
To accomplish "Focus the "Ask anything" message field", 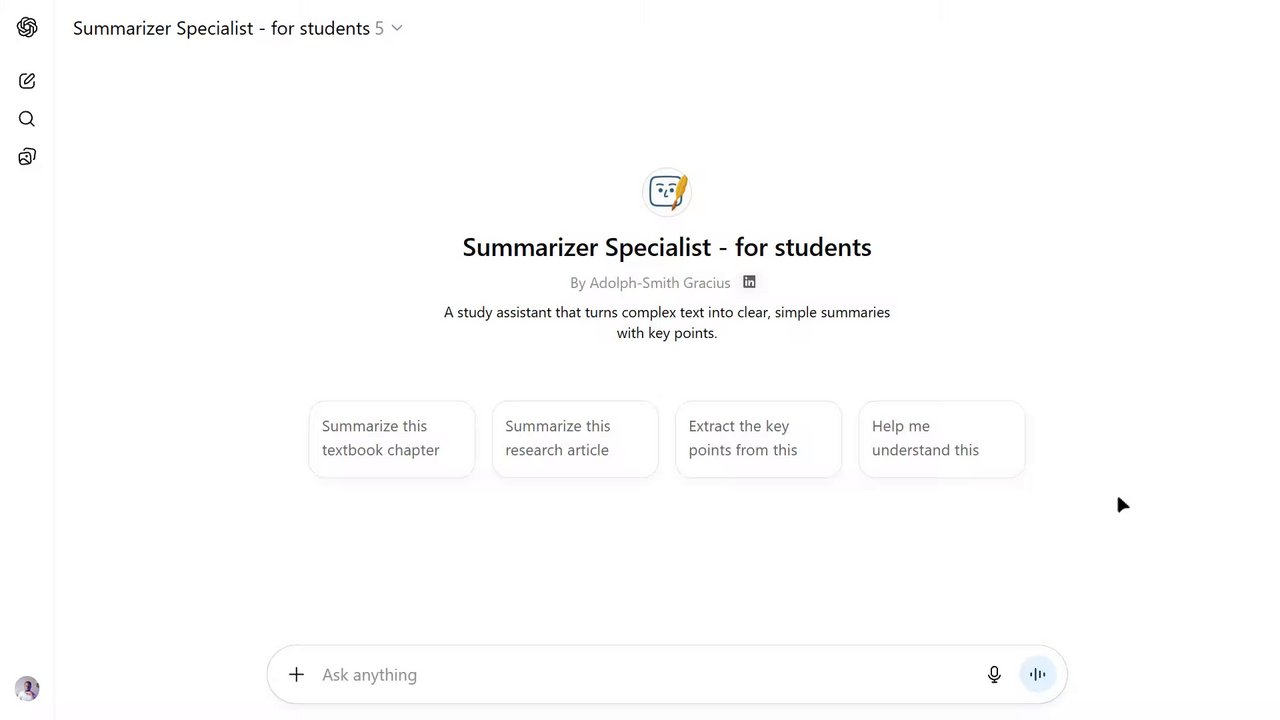I will (640, 675).
